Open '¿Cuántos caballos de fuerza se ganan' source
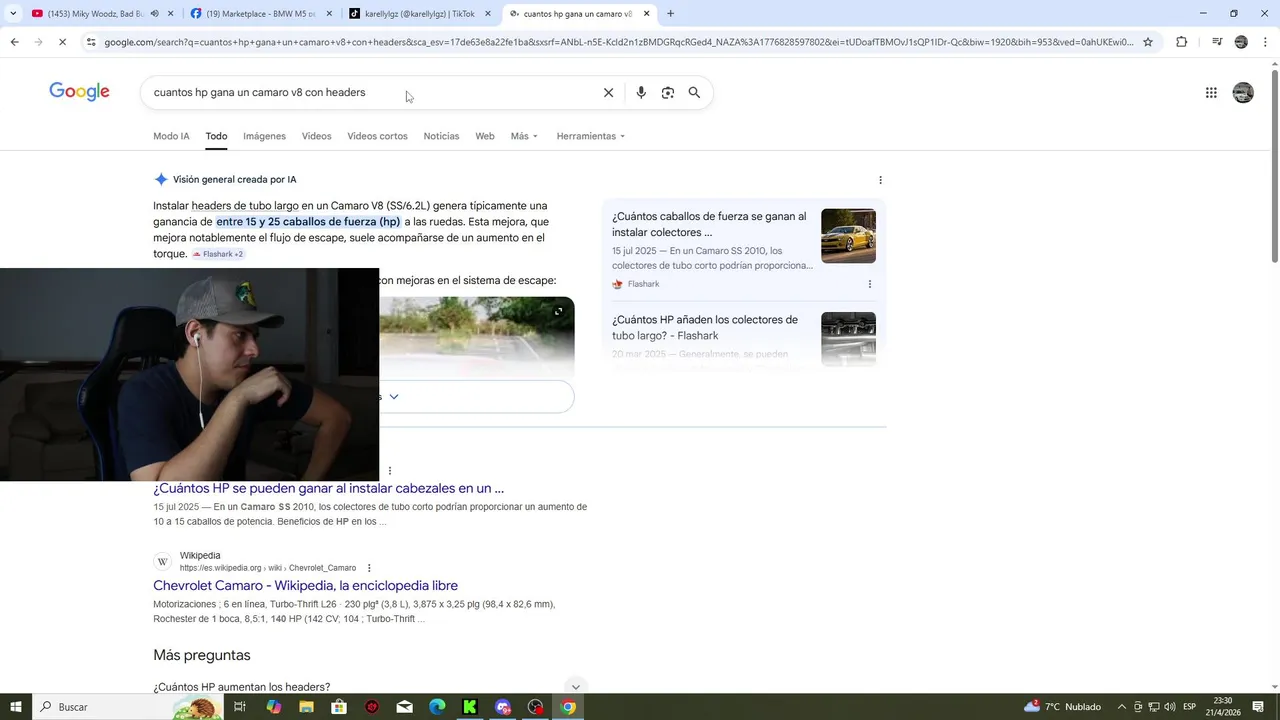This screenshot has height=720, width=1280. click(x=709, y=224)
